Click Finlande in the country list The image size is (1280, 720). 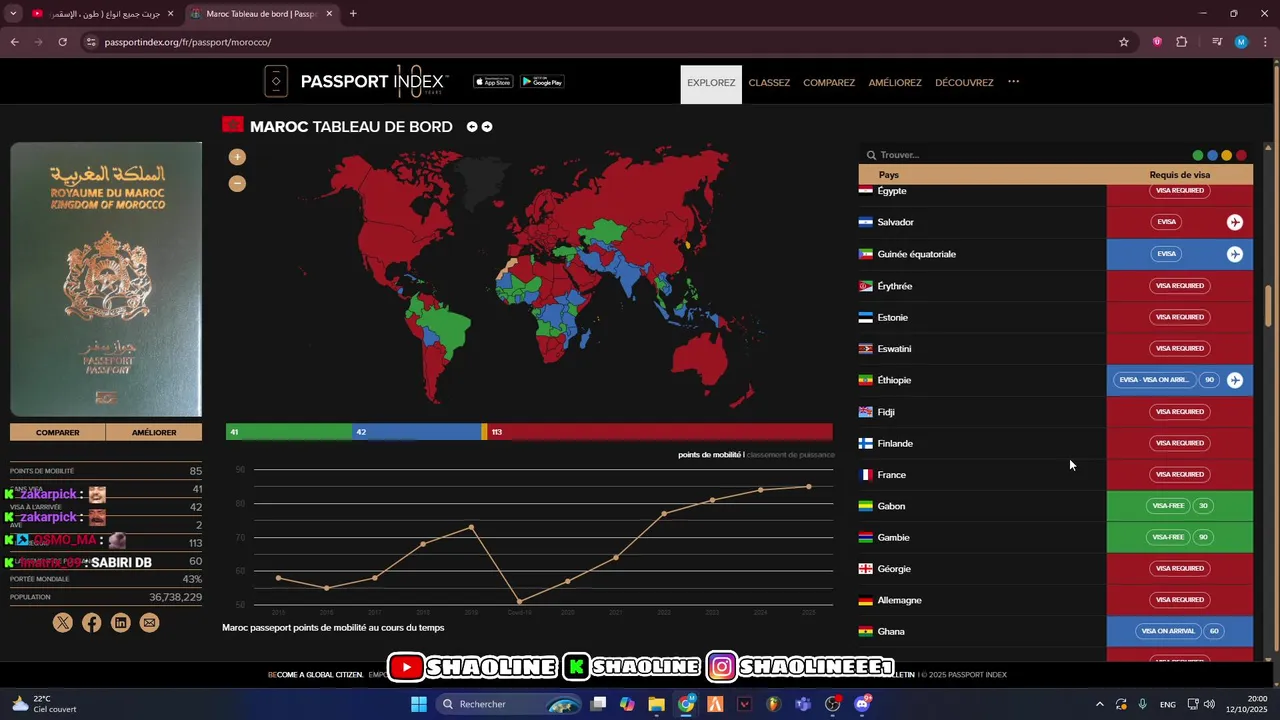895,443
